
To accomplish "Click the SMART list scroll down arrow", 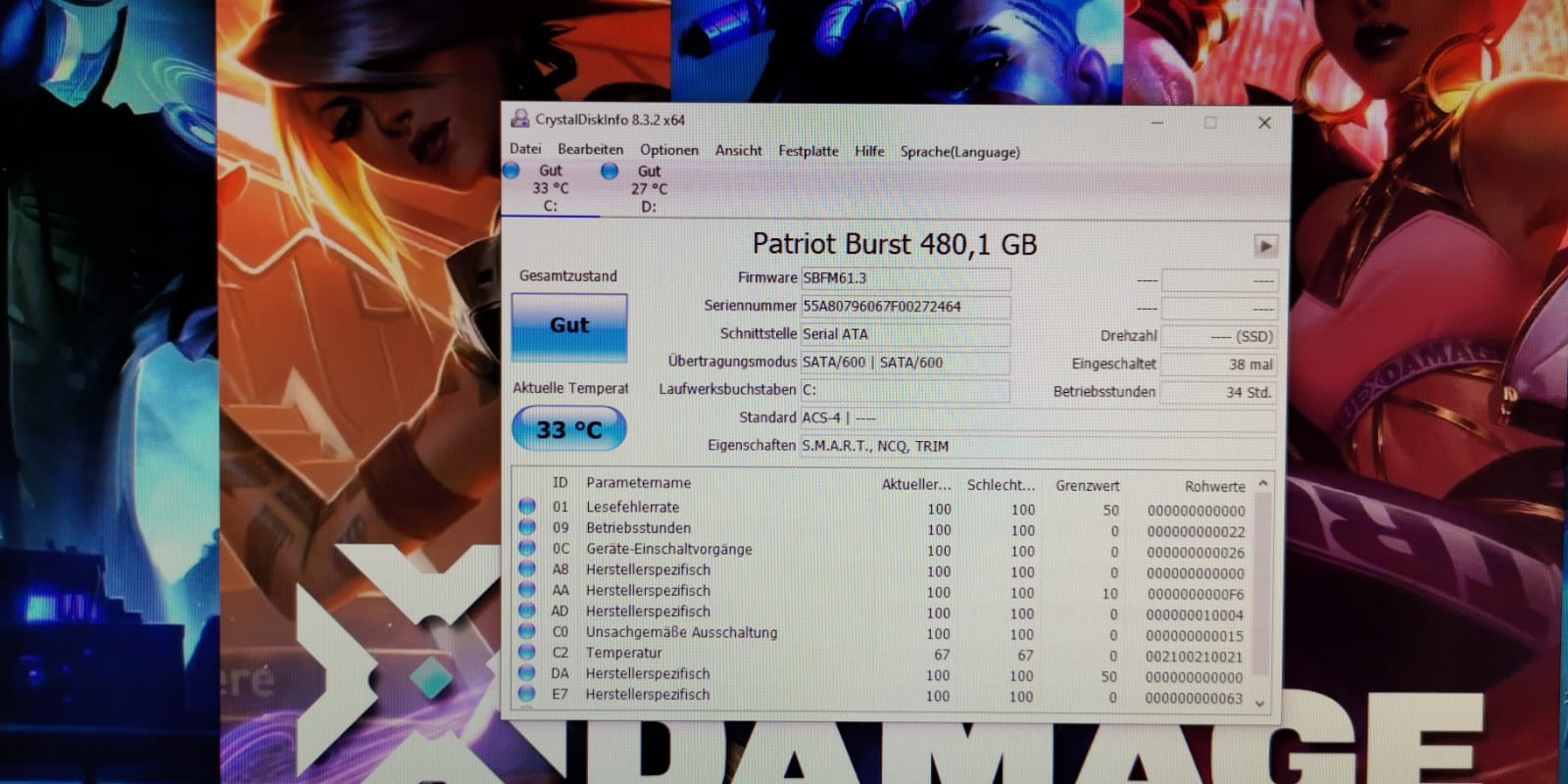I will (x=1260, y=703).
